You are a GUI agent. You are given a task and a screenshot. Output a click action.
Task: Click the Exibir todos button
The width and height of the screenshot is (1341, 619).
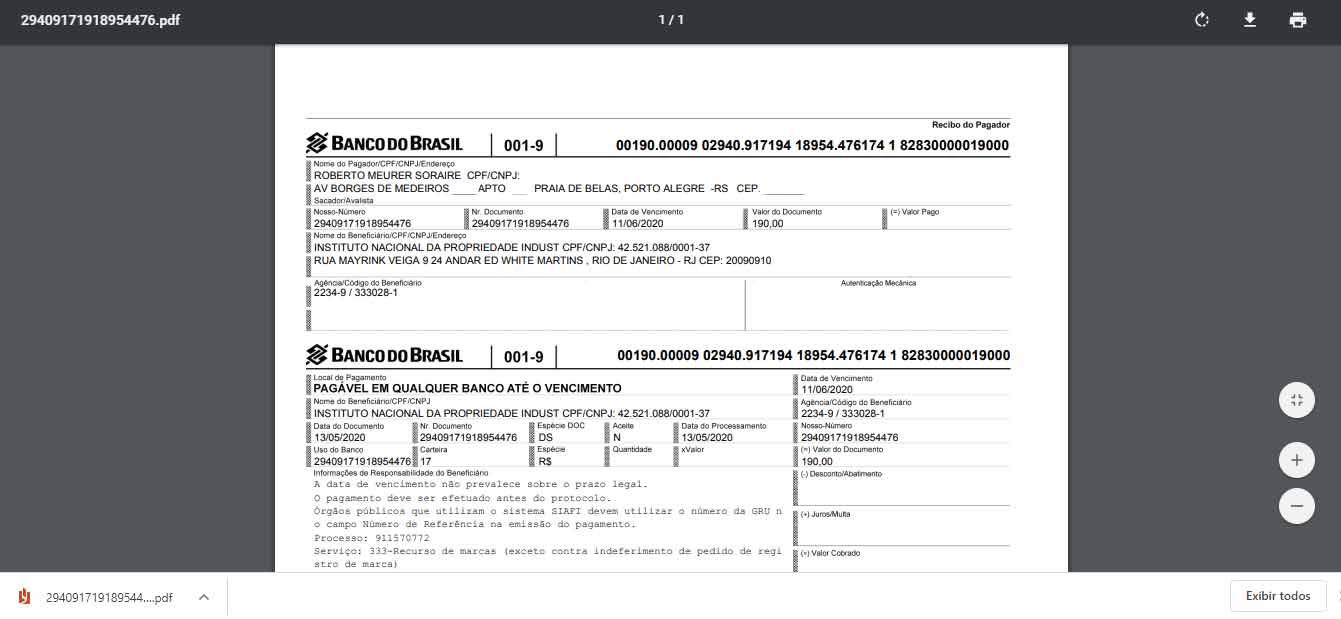(1278, 596)
